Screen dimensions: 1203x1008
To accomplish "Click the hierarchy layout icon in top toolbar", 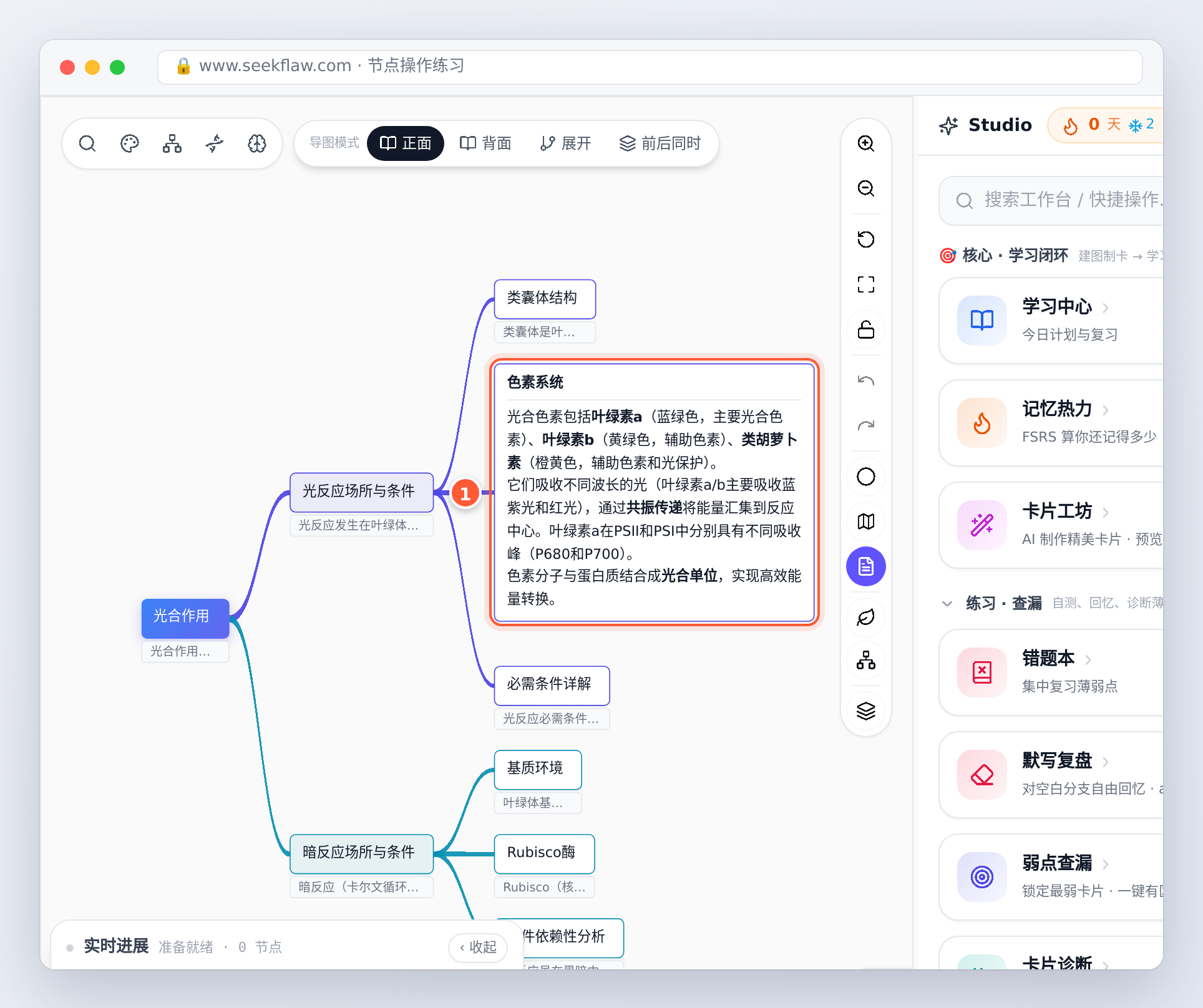I will click(x=172, y=143).
